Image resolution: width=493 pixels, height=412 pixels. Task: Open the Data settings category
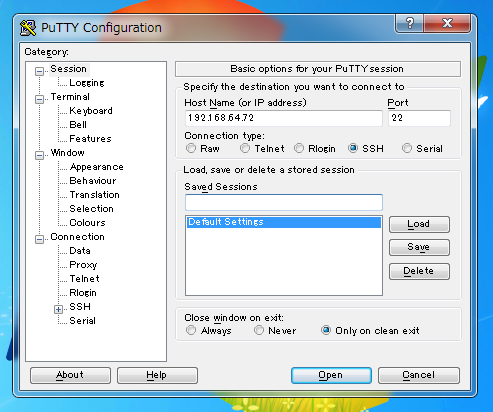(80, 251)
